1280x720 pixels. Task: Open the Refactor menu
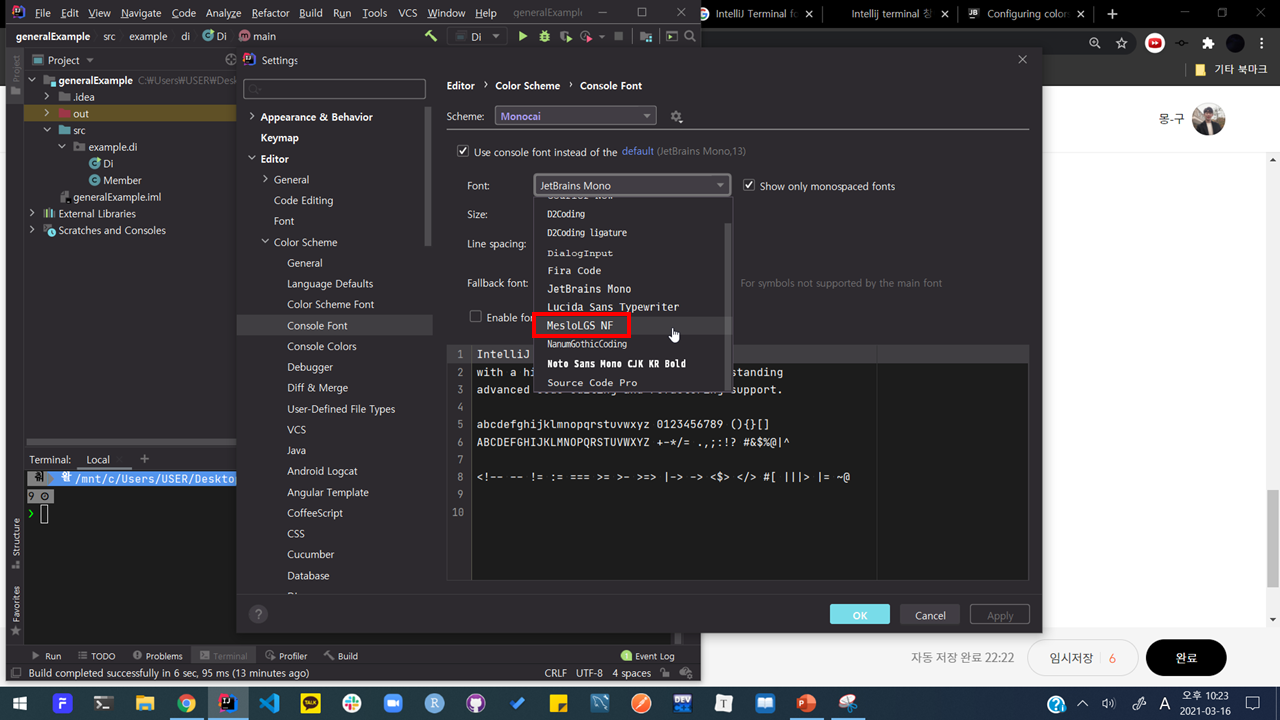pos(270,13)
